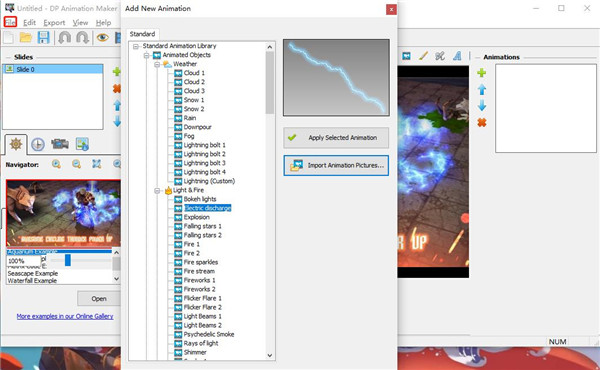This screenshot has width=600, height=370.
Task: Click the Save floppy disk toolbar icon
Action: click(x=43, y=37)
